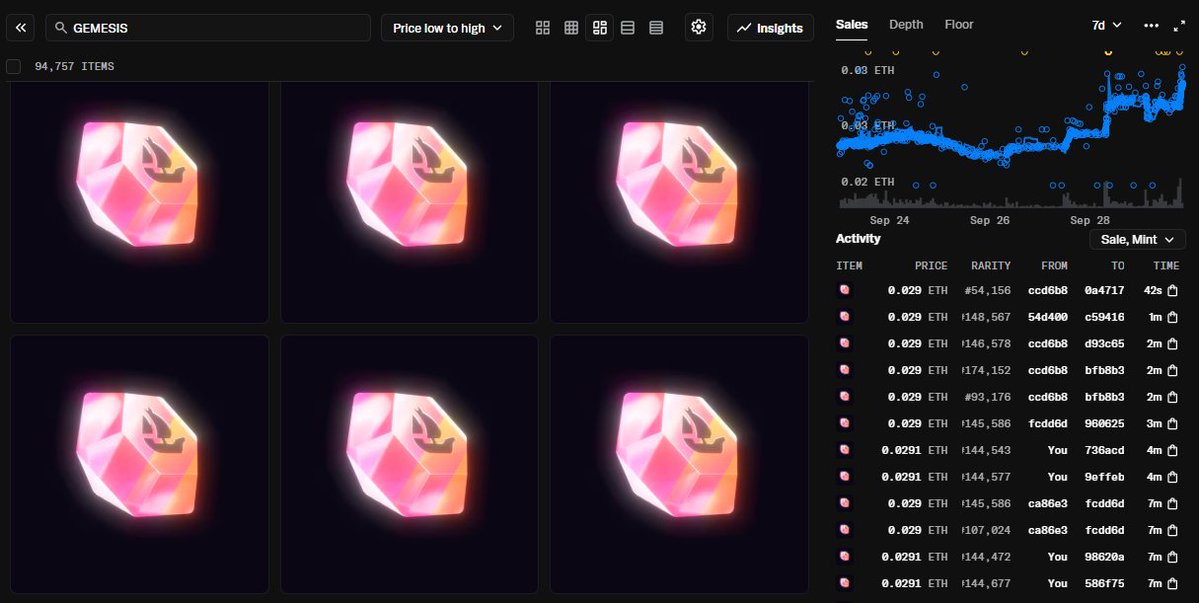Screen dimensions: 1199x603
Task: Click rarity value #54,156
Action: coord(988,290)
